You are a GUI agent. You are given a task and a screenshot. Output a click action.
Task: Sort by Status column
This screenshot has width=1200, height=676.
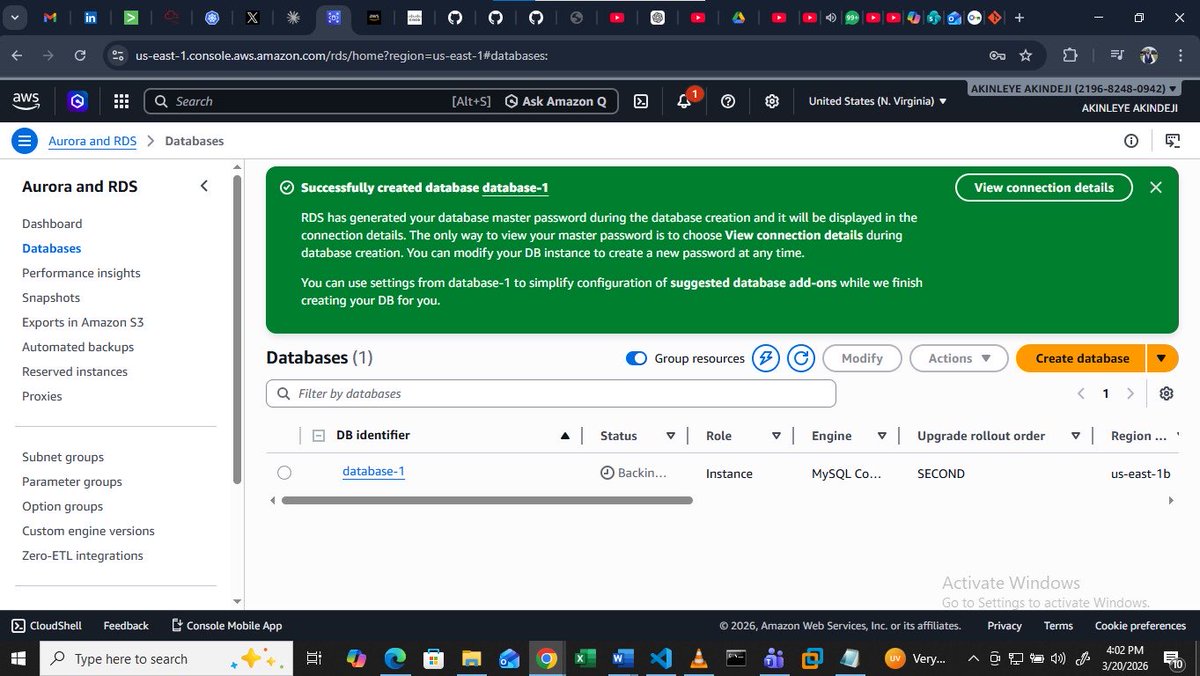point(670,436)
